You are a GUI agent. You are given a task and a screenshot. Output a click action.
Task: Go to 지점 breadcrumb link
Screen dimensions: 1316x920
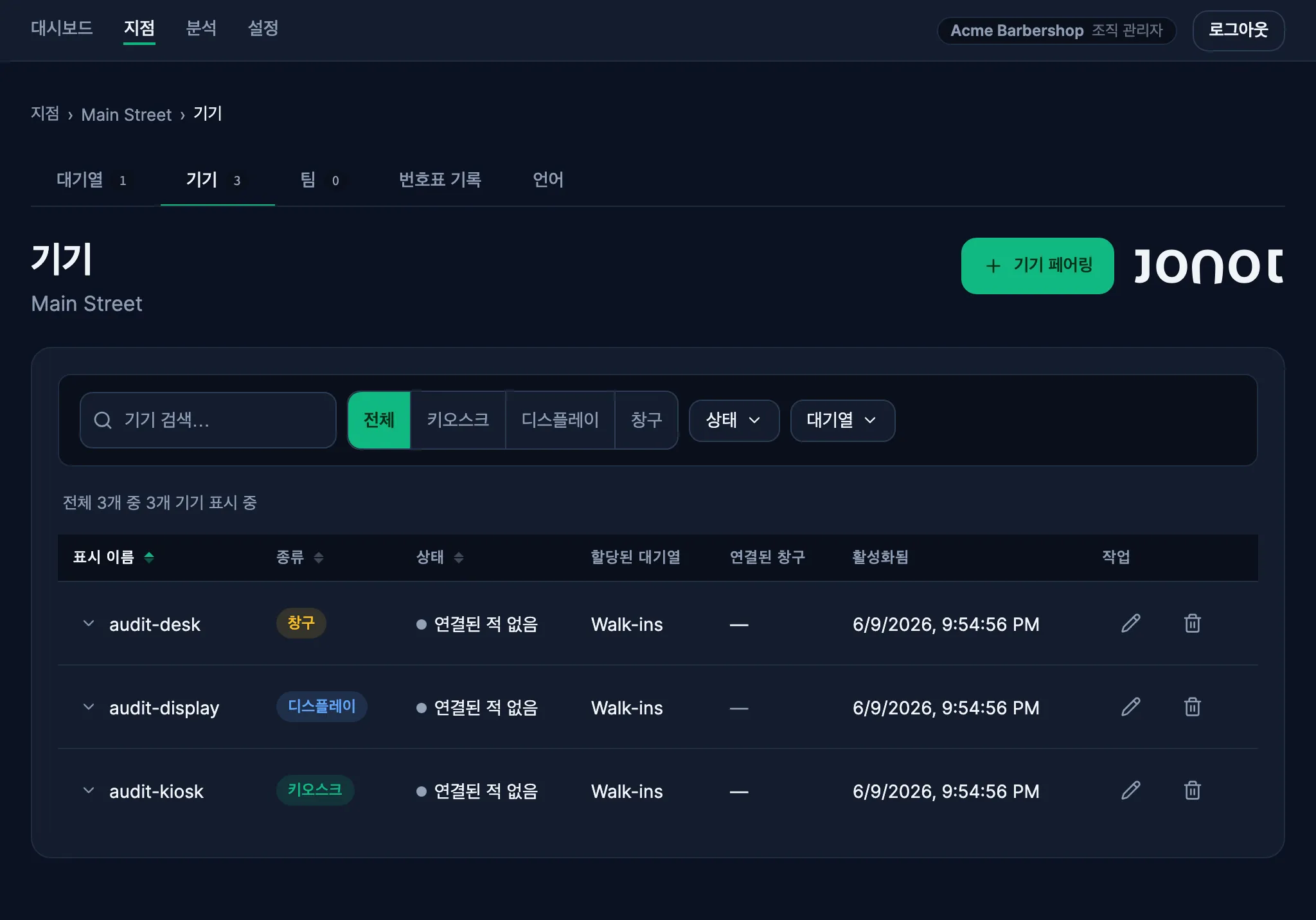coord(45,114)
